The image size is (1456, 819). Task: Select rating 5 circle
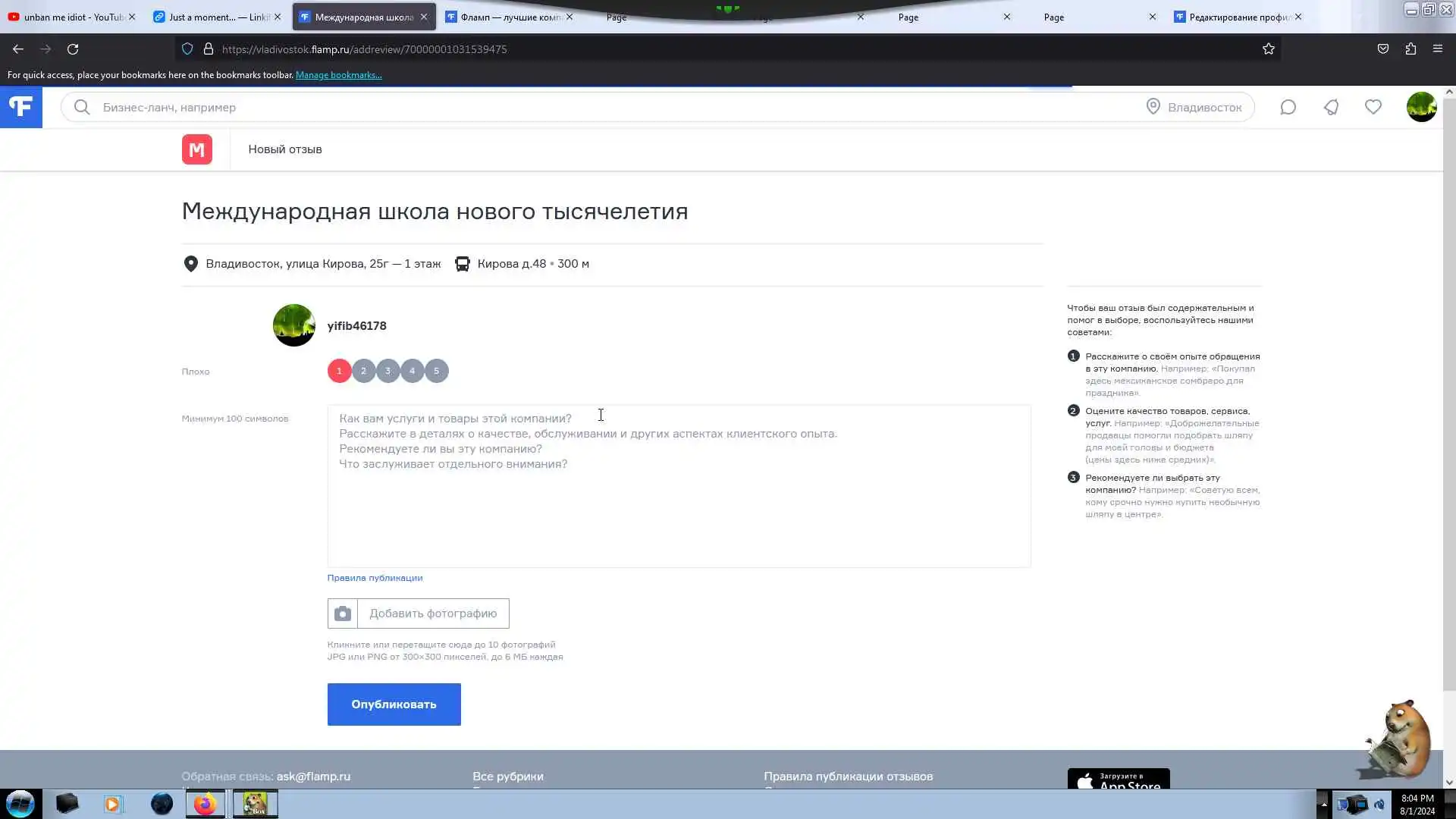coord(436,371)
